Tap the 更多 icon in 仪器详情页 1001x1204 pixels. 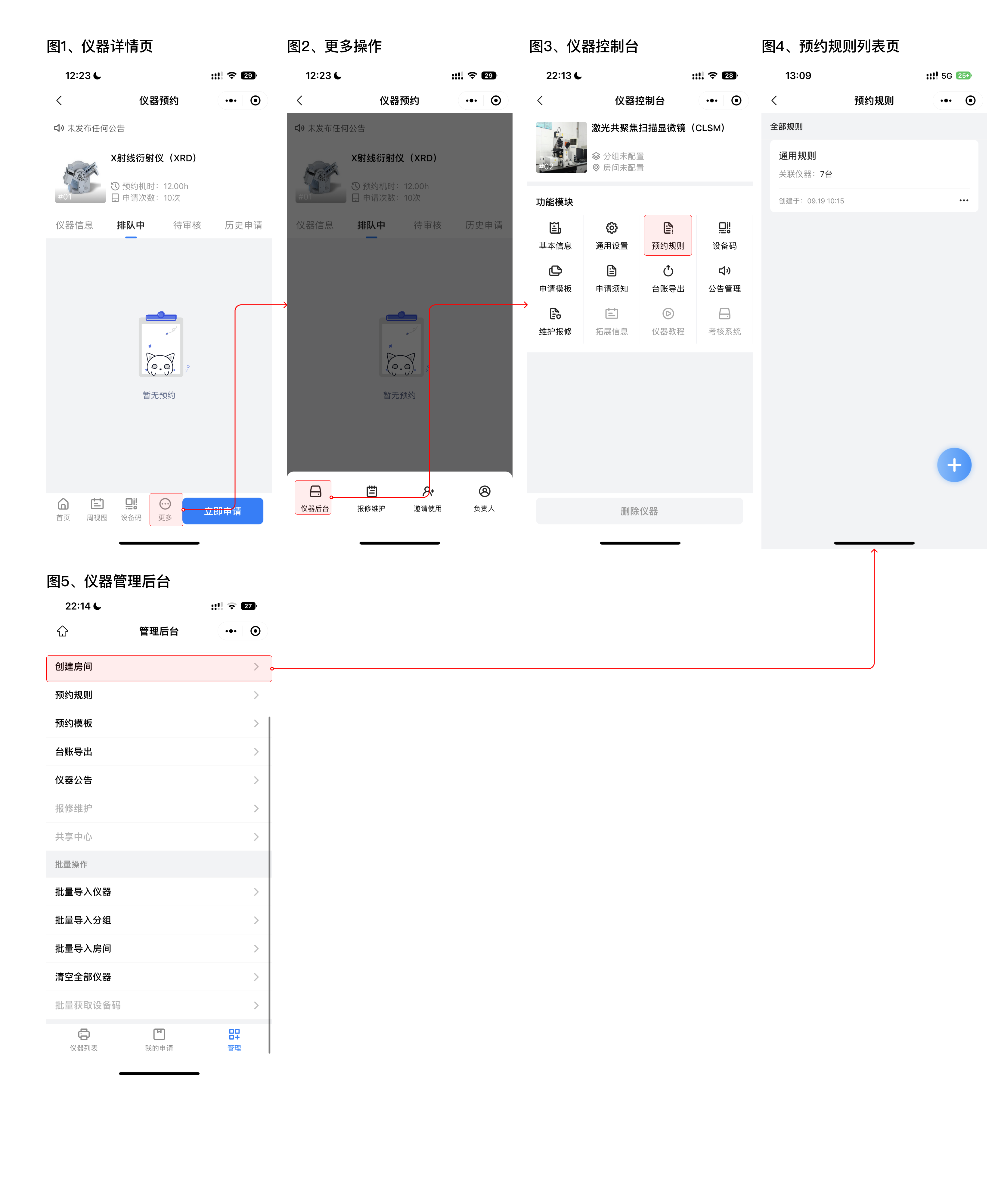[x=163, y=507]
